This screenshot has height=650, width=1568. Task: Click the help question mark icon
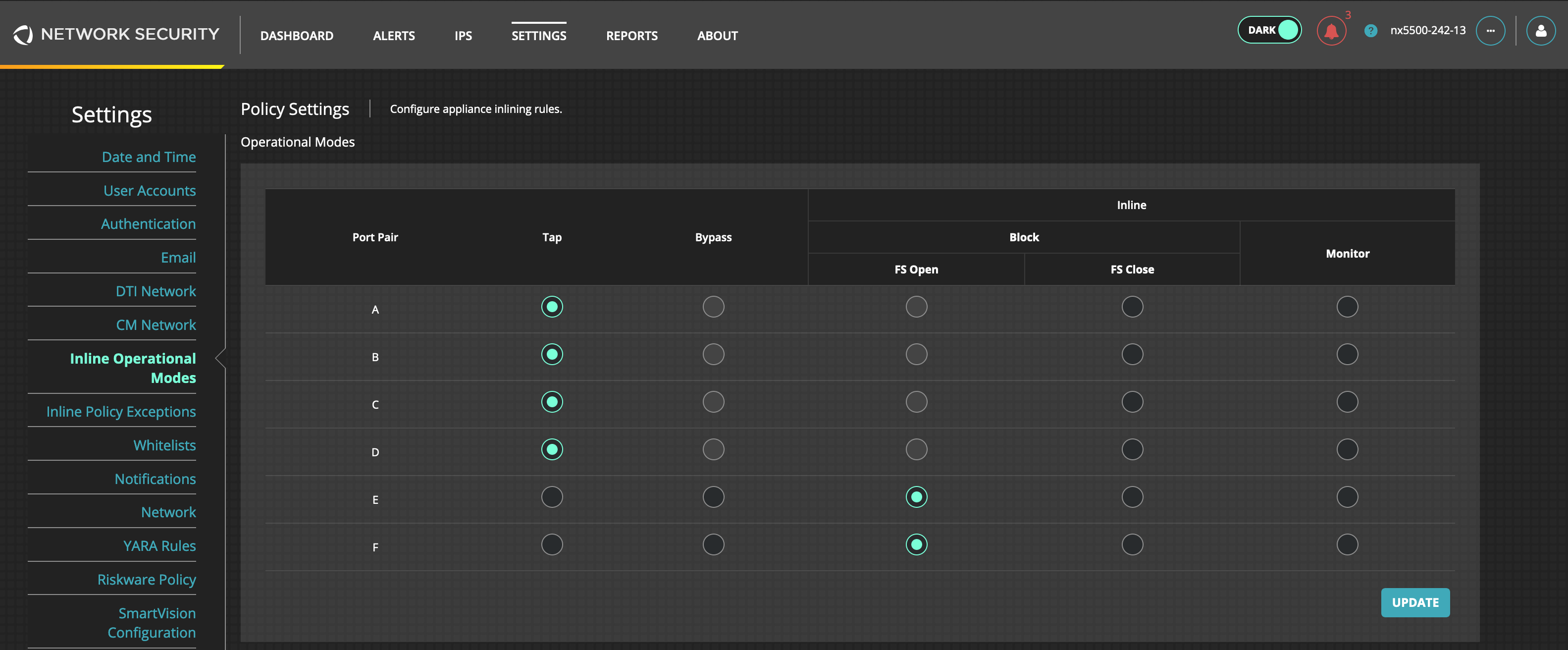(x=1371, y=30)
